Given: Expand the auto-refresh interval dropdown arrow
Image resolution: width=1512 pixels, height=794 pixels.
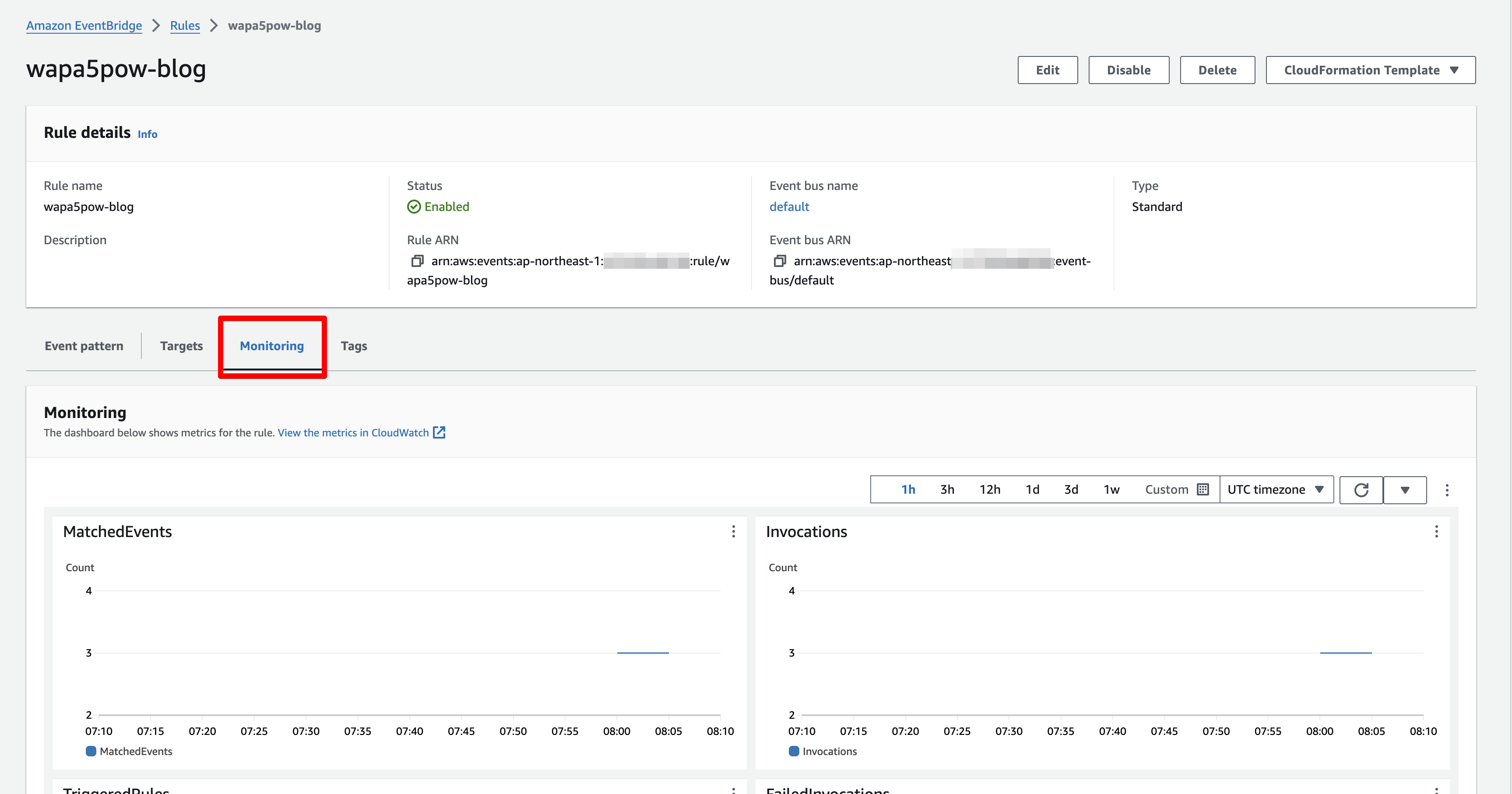Looking at the screenshot, I should pos(1405,490).
